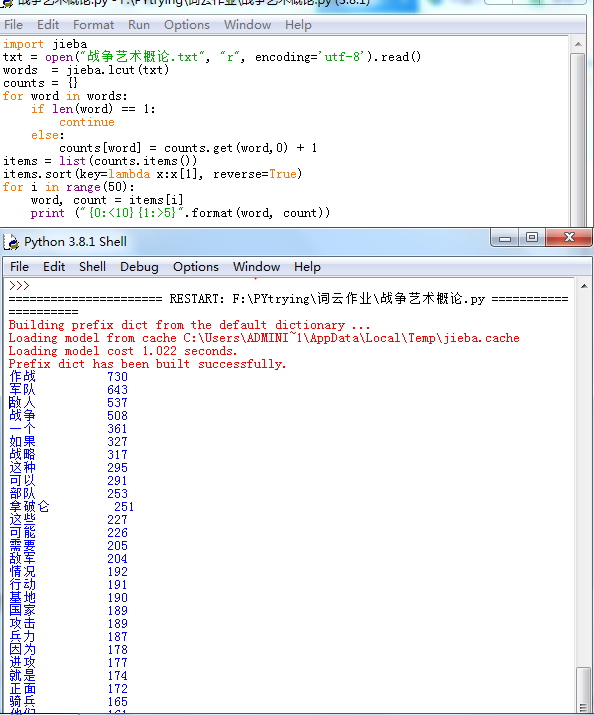The height and width of the screenshot is (715, 594).
Task: Click the output value 174
Action: pyautogui.click(x=117, y=676)
